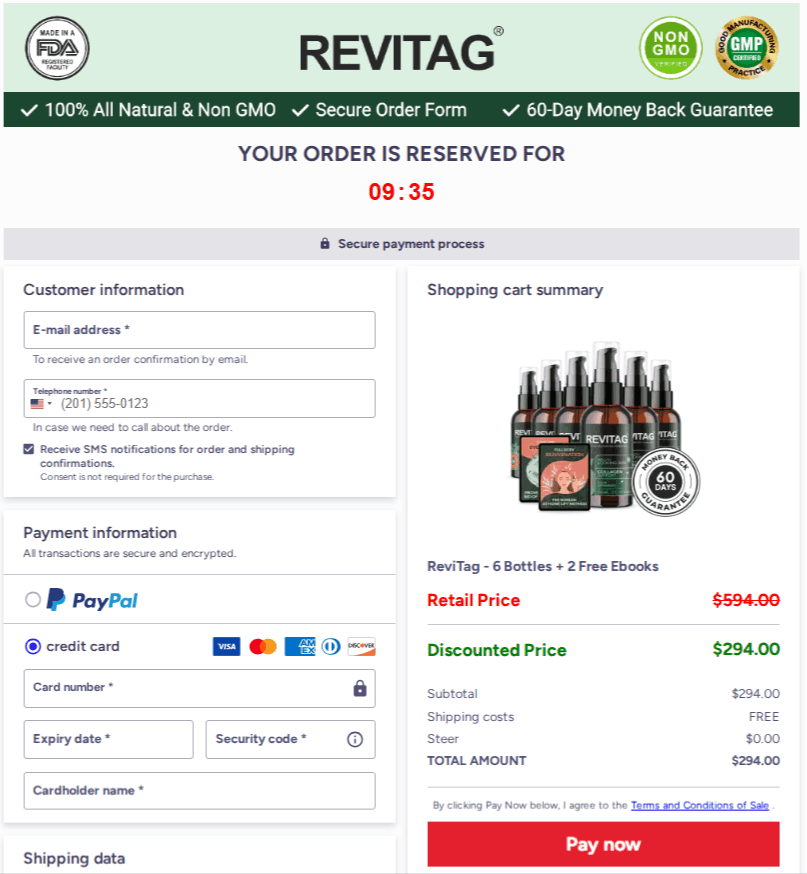
Task: Click the $294.00 discounted price
Action: tap(746, 649)
